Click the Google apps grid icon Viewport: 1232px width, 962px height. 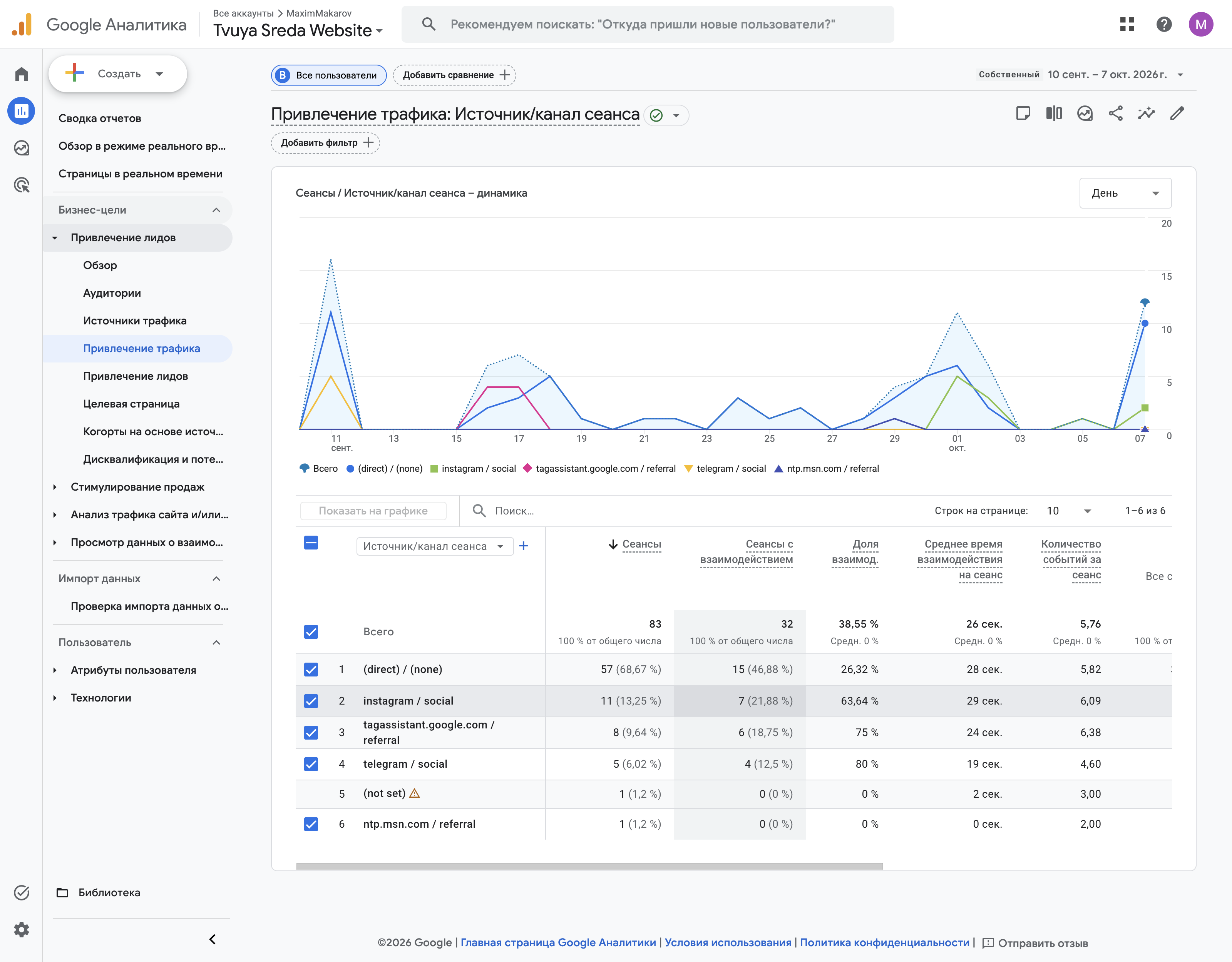point(1127,24)
